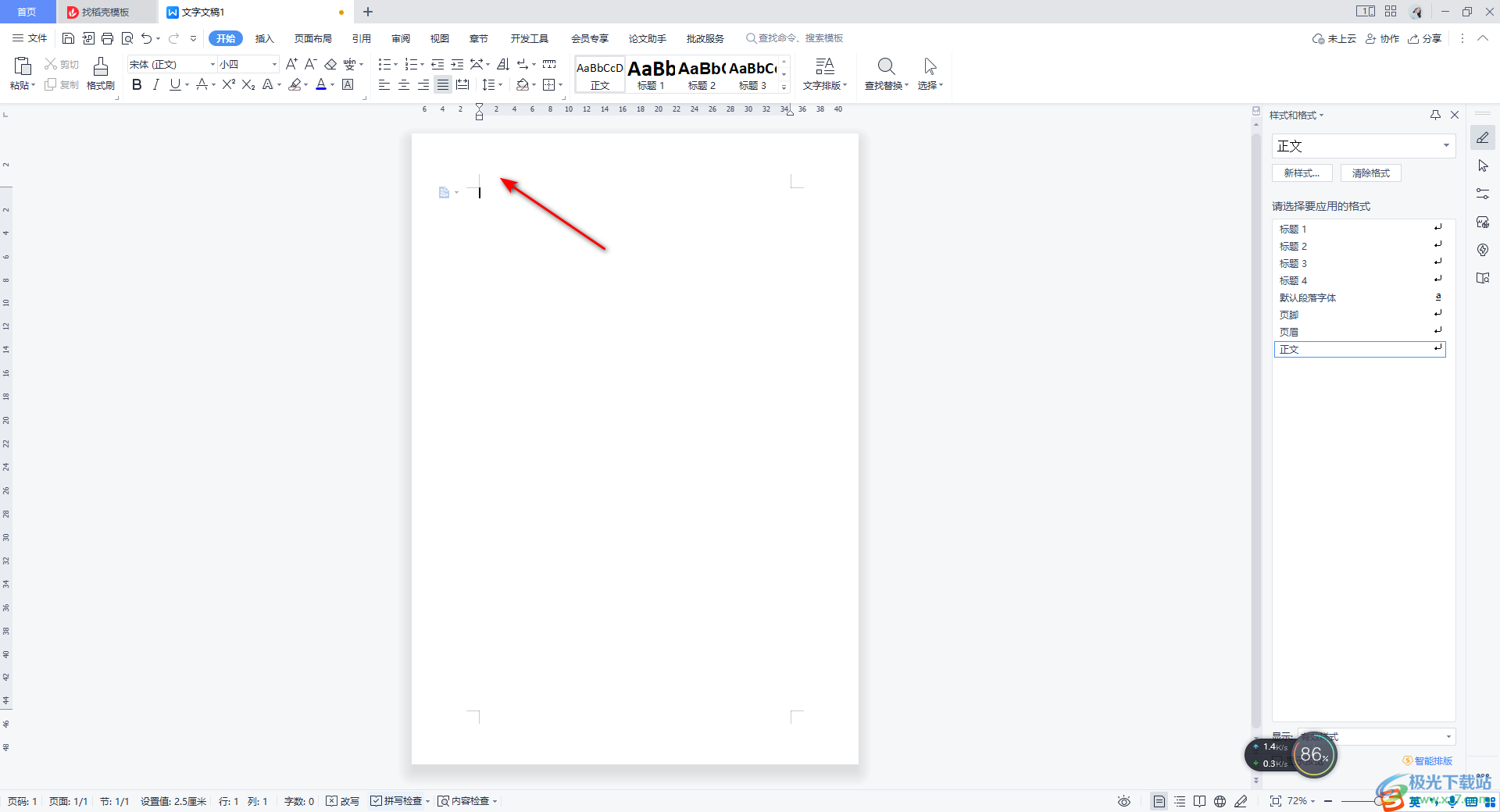Image resolution: width=1500 pixels, height=812 pixels.
Task: Undo the last action
Action: click(146, 38)
